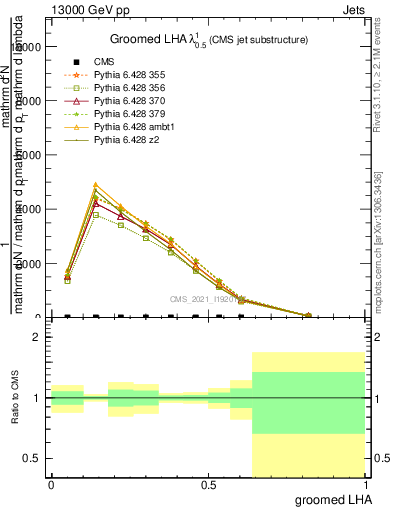The height and width of the screenshot is (512, 393).
Task: Click x-axis tick label '0.5'
Action: 208,485
